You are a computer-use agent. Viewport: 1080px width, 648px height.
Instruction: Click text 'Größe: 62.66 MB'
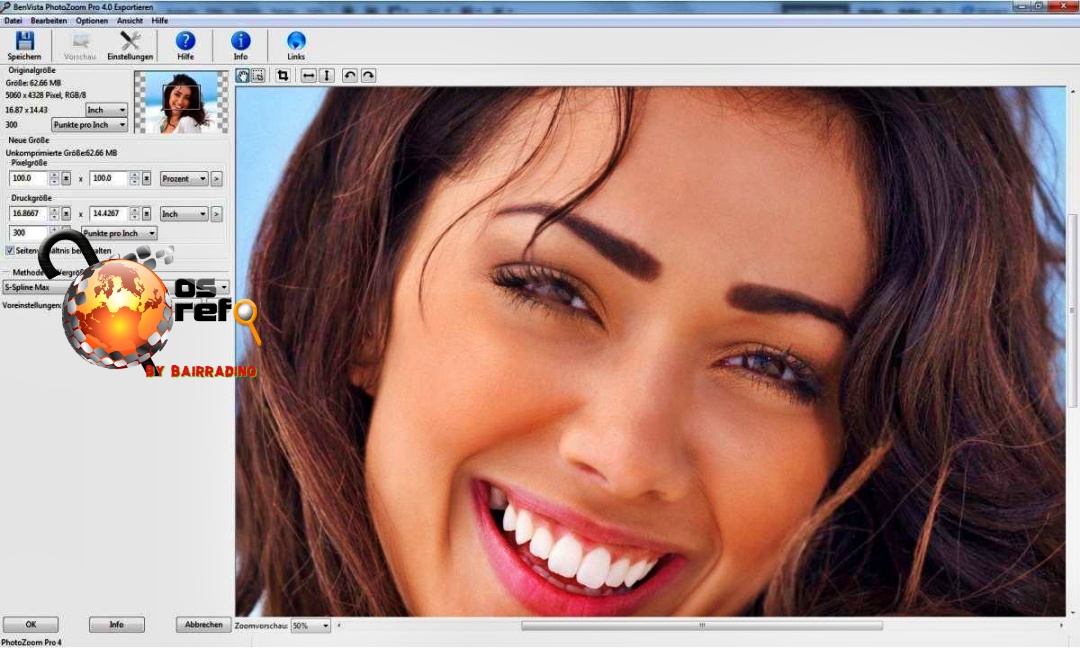tap(33, 83)
